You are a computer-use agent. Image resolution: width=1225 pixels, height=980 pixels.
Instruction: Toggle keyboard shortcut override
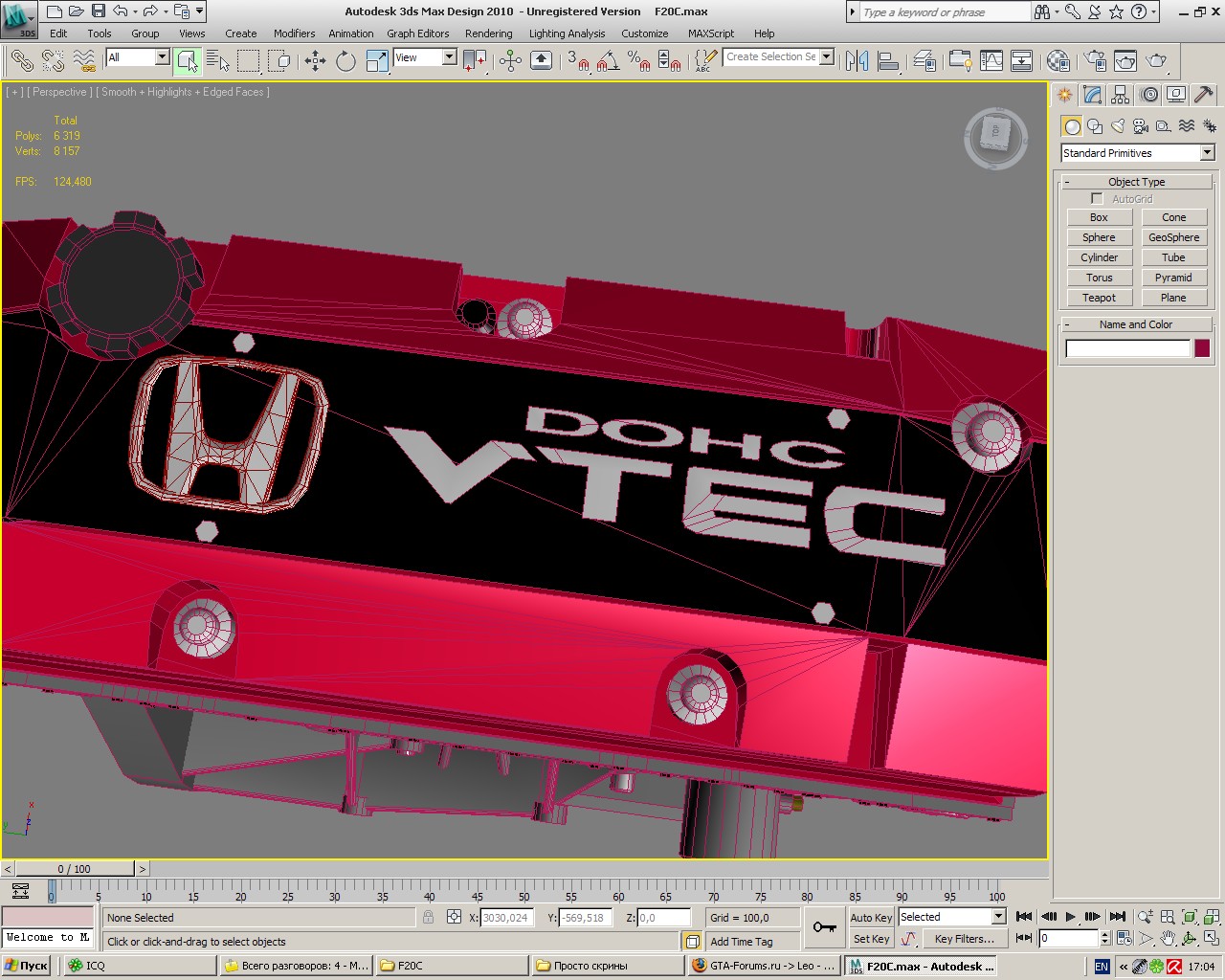click(x=541, y=61)
